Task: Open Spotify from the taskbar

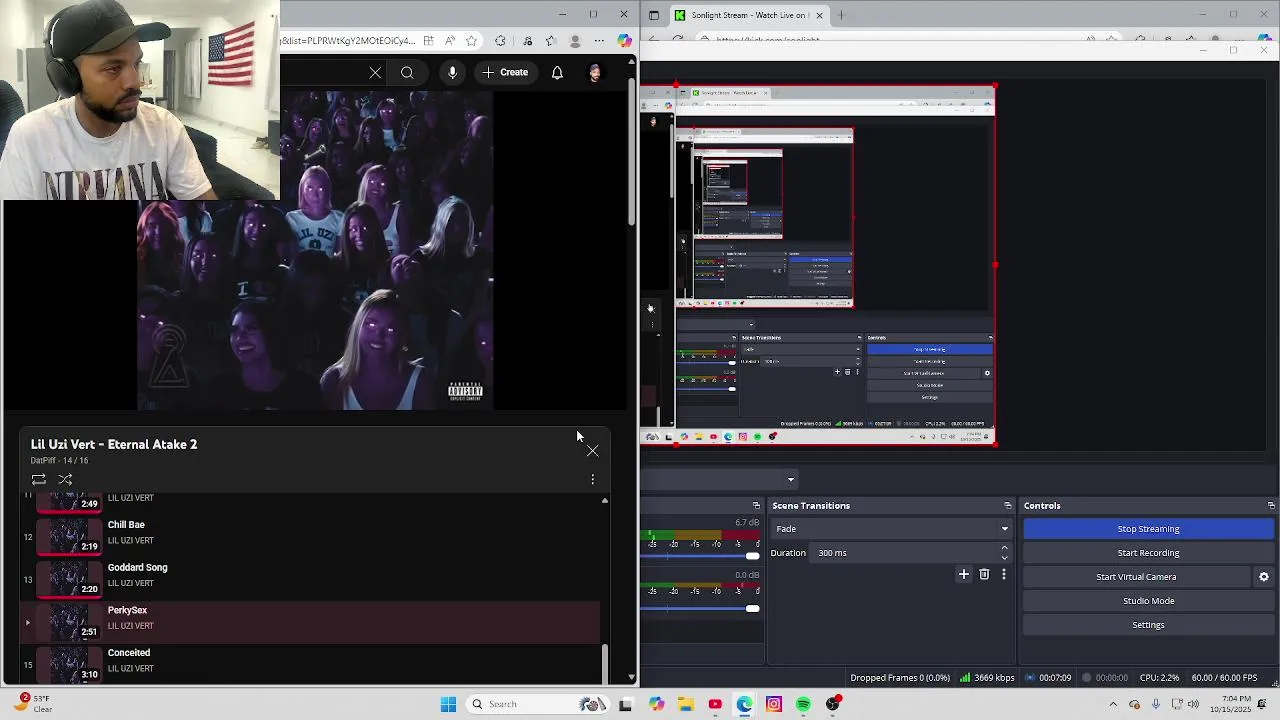Action: tap(803, 704)
